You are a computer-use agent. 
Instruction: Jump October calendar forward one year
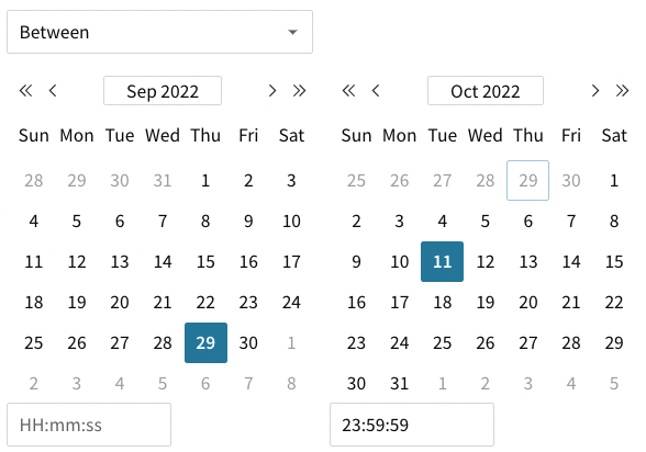[622, 91]
